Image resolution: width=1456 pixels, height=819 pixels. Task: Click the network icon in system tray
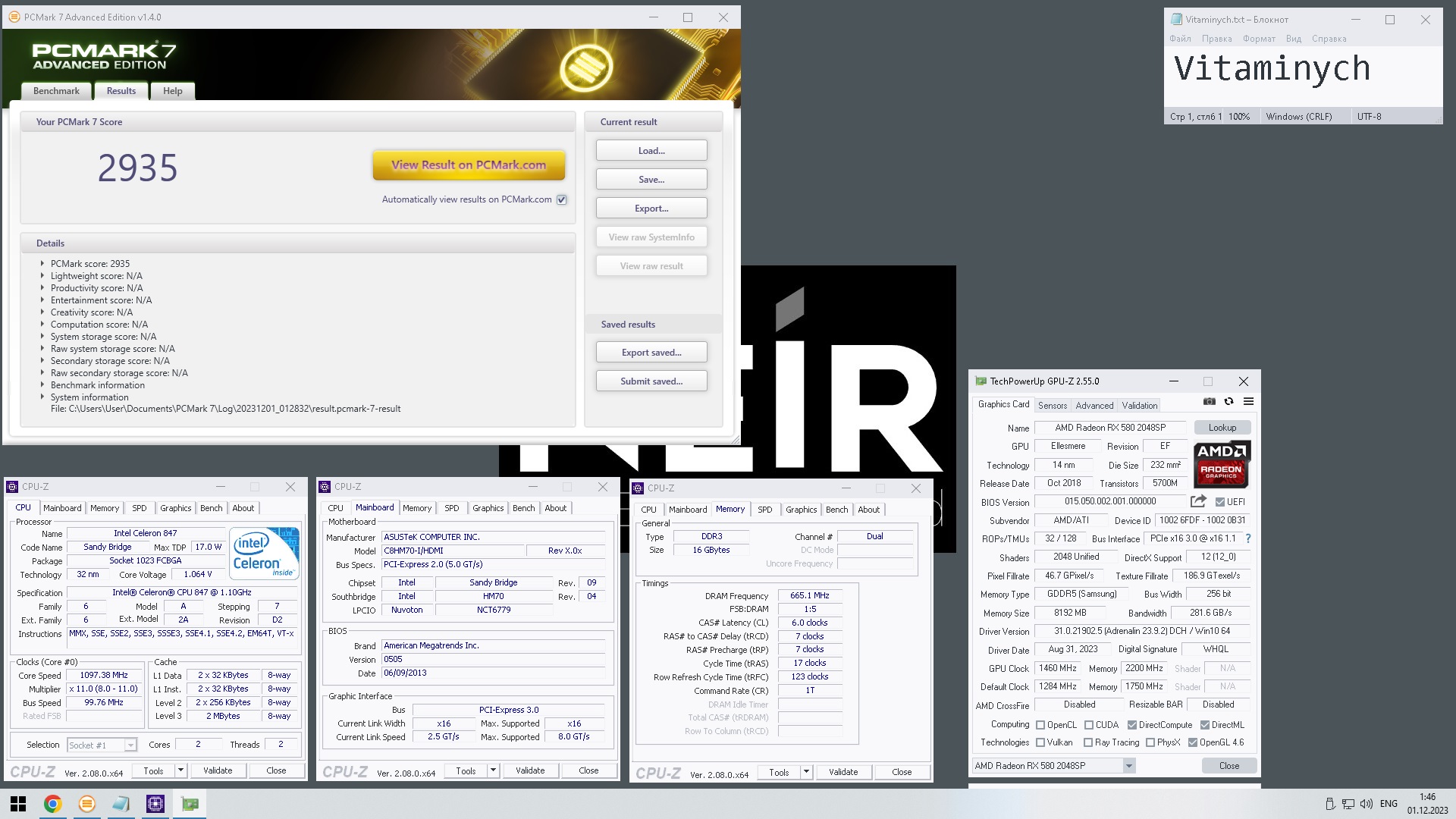1348,804
